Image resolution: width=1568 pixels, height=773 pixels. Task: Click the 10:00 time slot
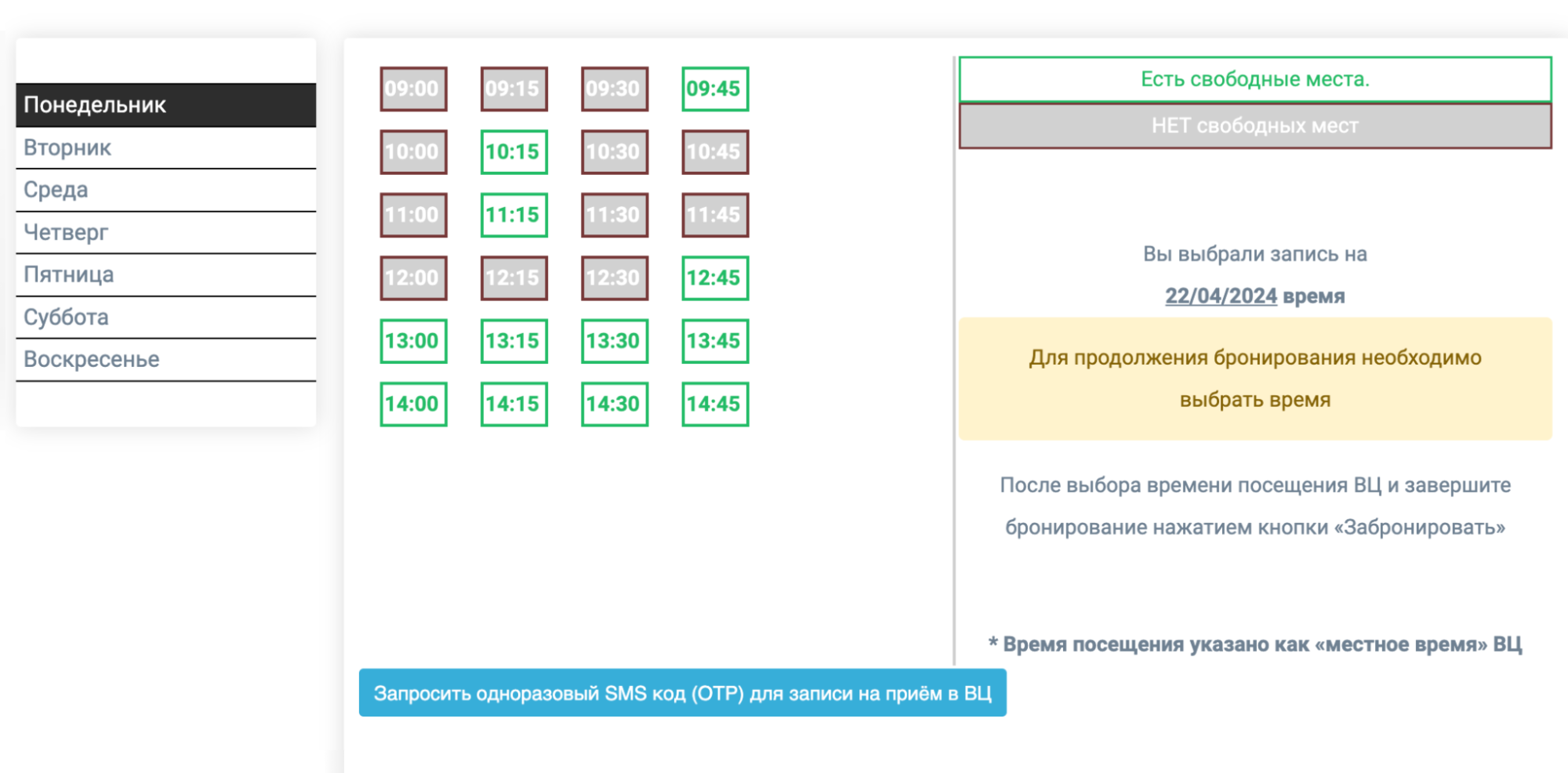click(x=413, y=152)
